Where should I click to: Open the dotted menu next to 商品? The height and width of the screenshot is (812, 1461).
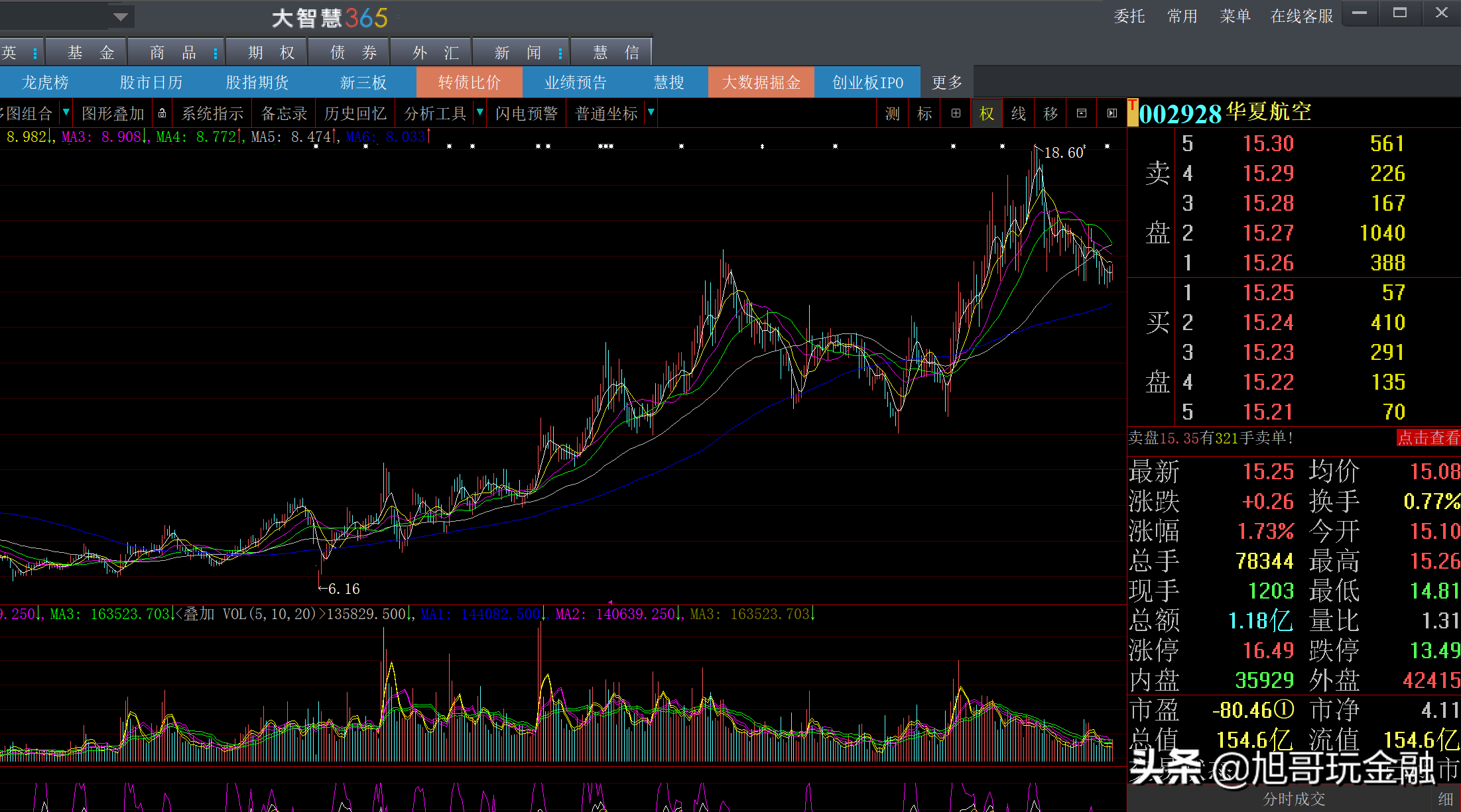(x=216, y=53)
